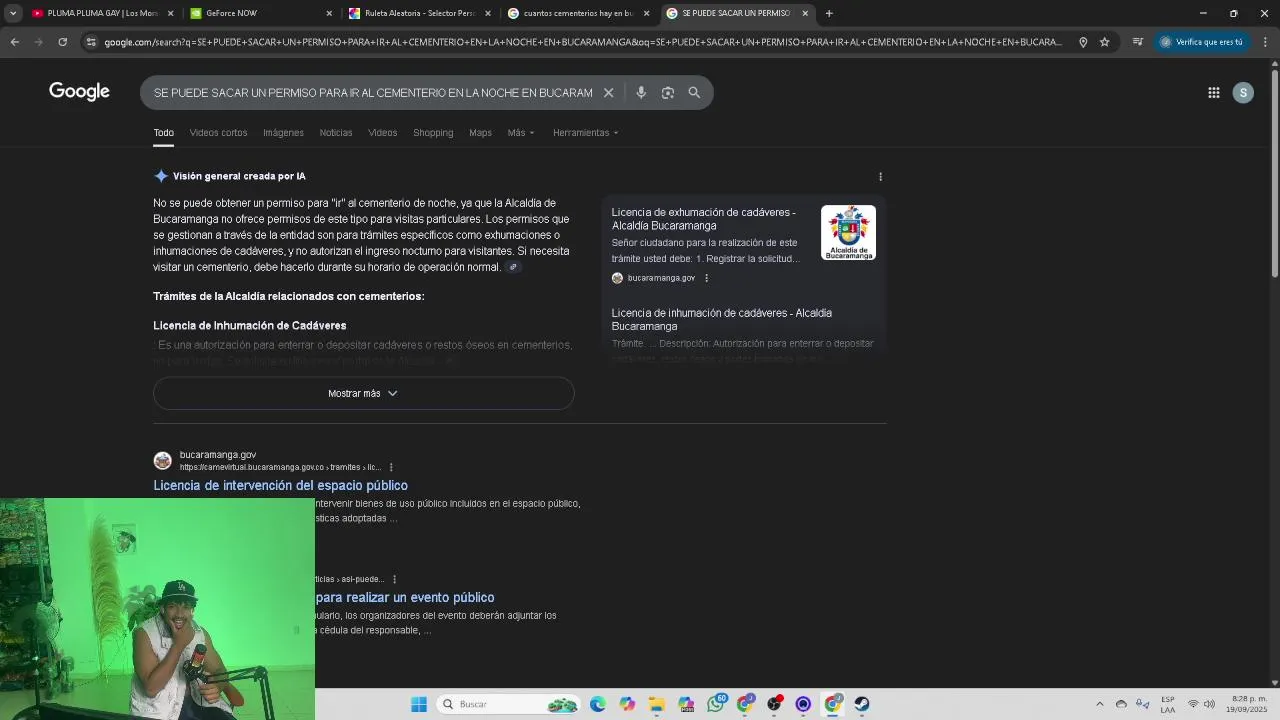The image size is (1280, 720).
Task: Show hidden system tray icons
Action: coord(1100,704)
